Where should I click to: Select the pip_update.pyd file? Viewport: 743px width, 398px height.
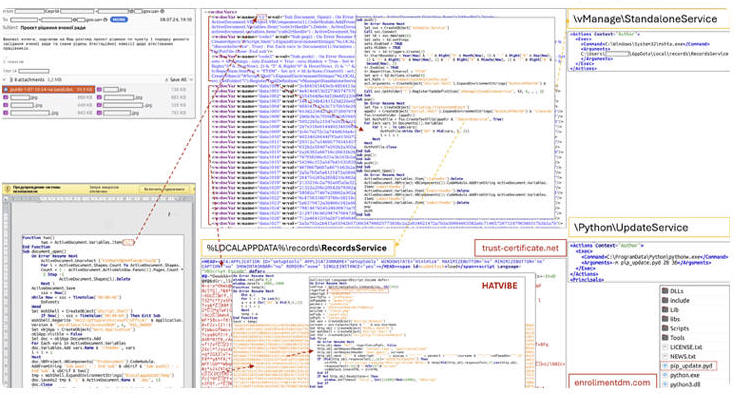(x=689, y=366)
